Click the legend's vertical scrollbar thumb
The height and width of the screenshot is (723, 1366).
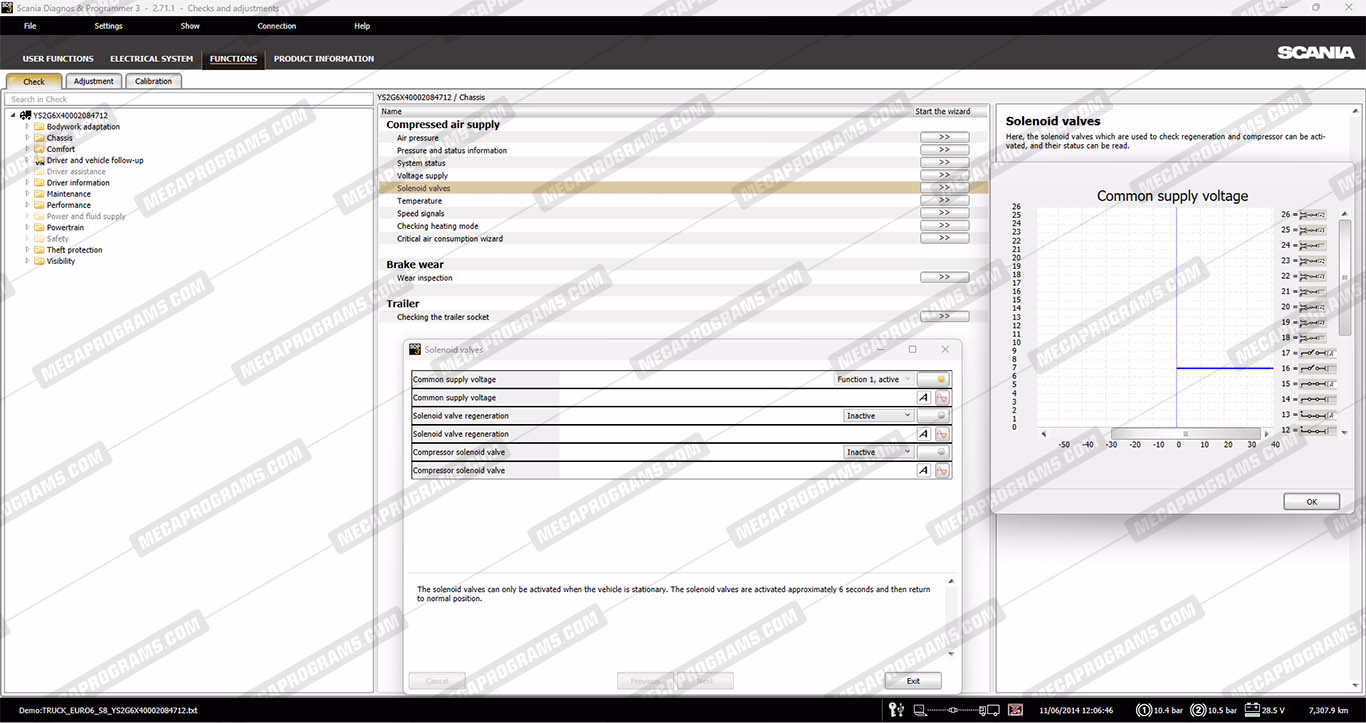pos(1345,277)
